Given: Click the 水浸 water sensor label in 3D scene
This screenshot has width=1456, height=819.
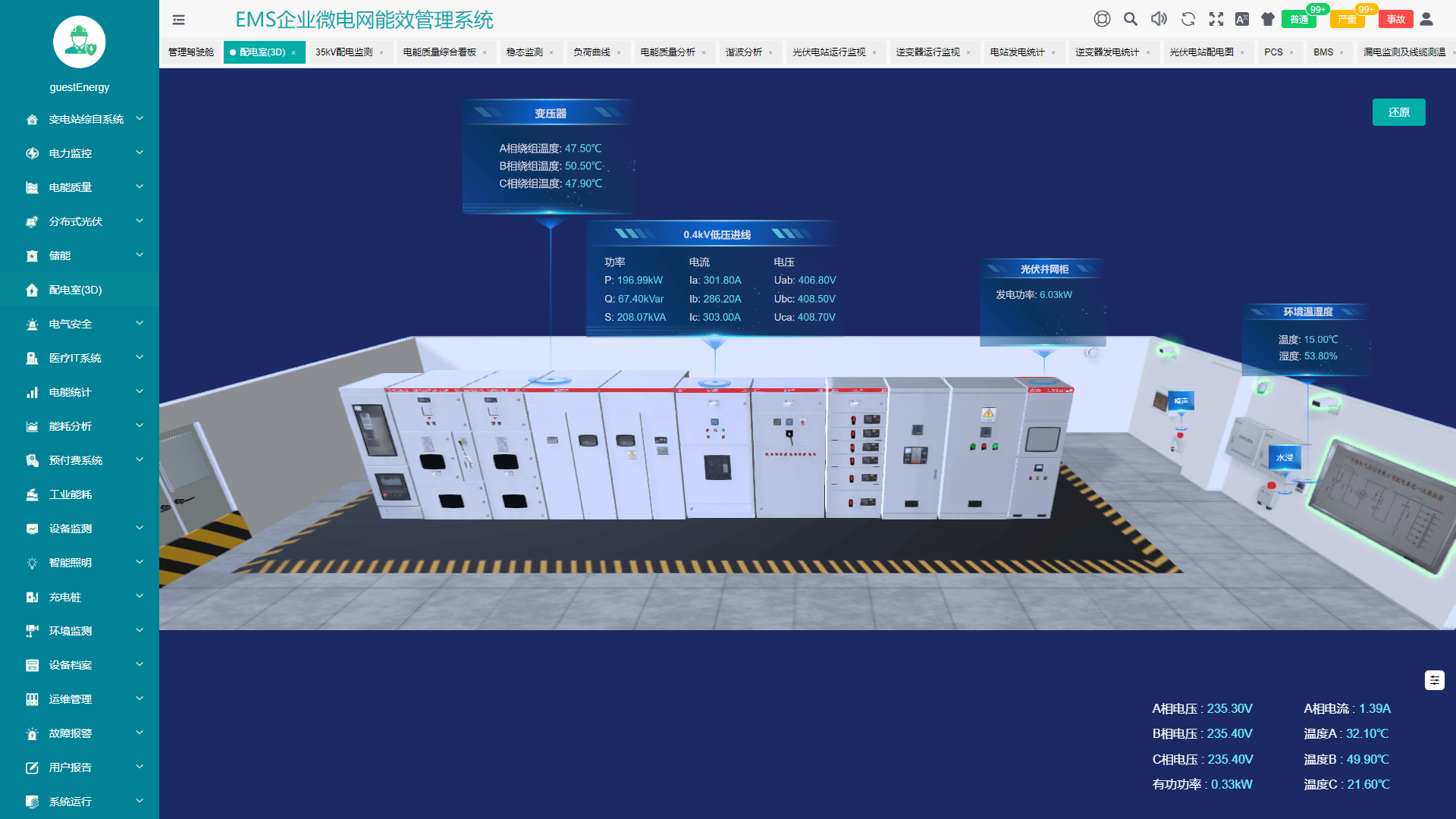Looking at the screenshot, I should coord(1285,457).
